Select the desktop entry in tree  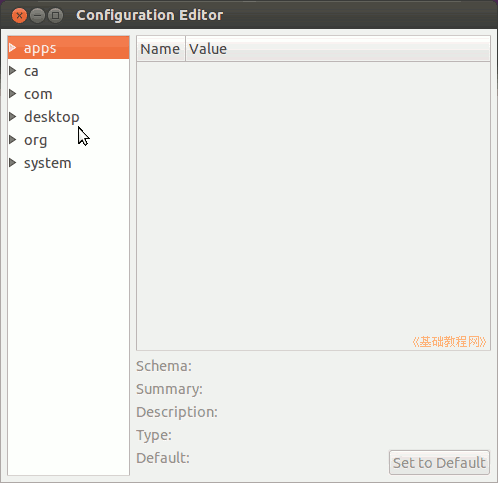[68, 117]
